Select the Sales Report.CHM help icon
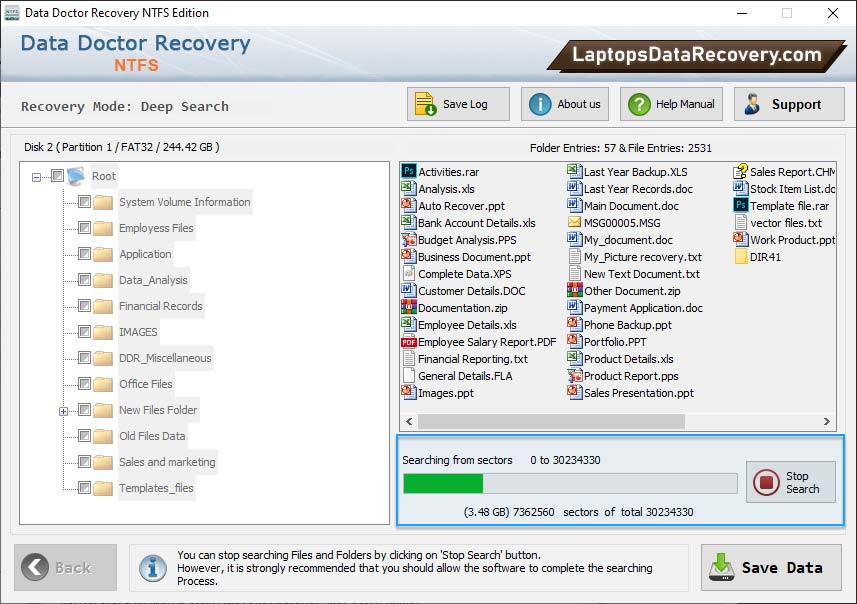This screenshot has width=857, height=604. click(741, 171)
